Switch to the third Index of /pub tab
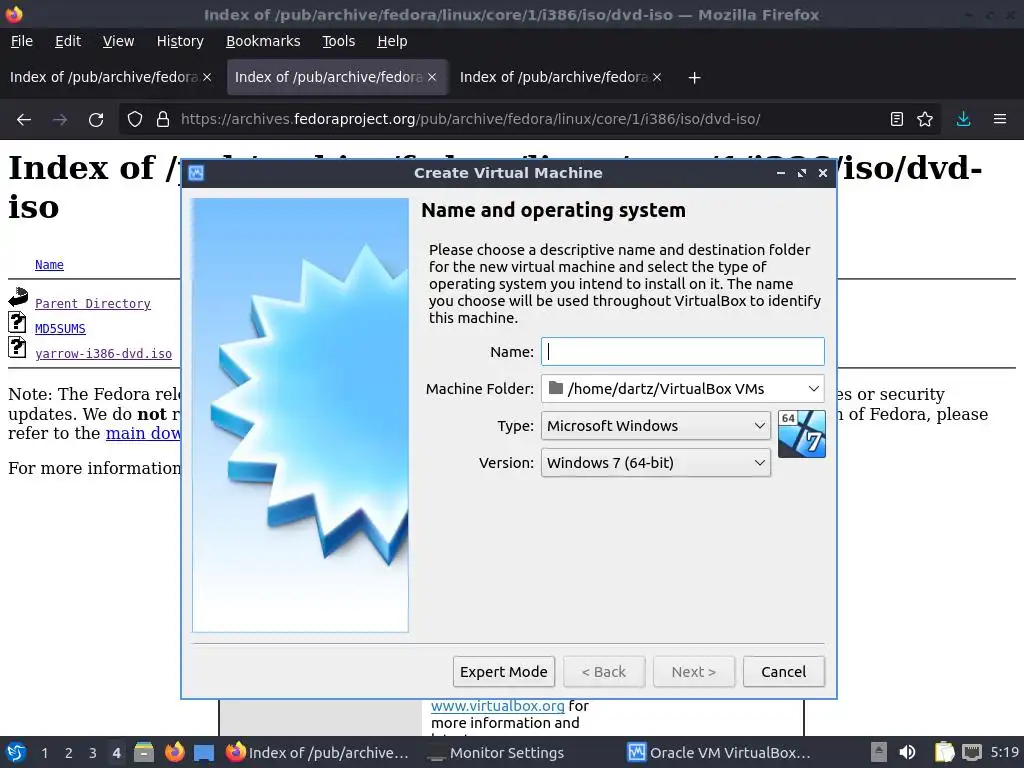1024x768 pixels. click(554, 77)
